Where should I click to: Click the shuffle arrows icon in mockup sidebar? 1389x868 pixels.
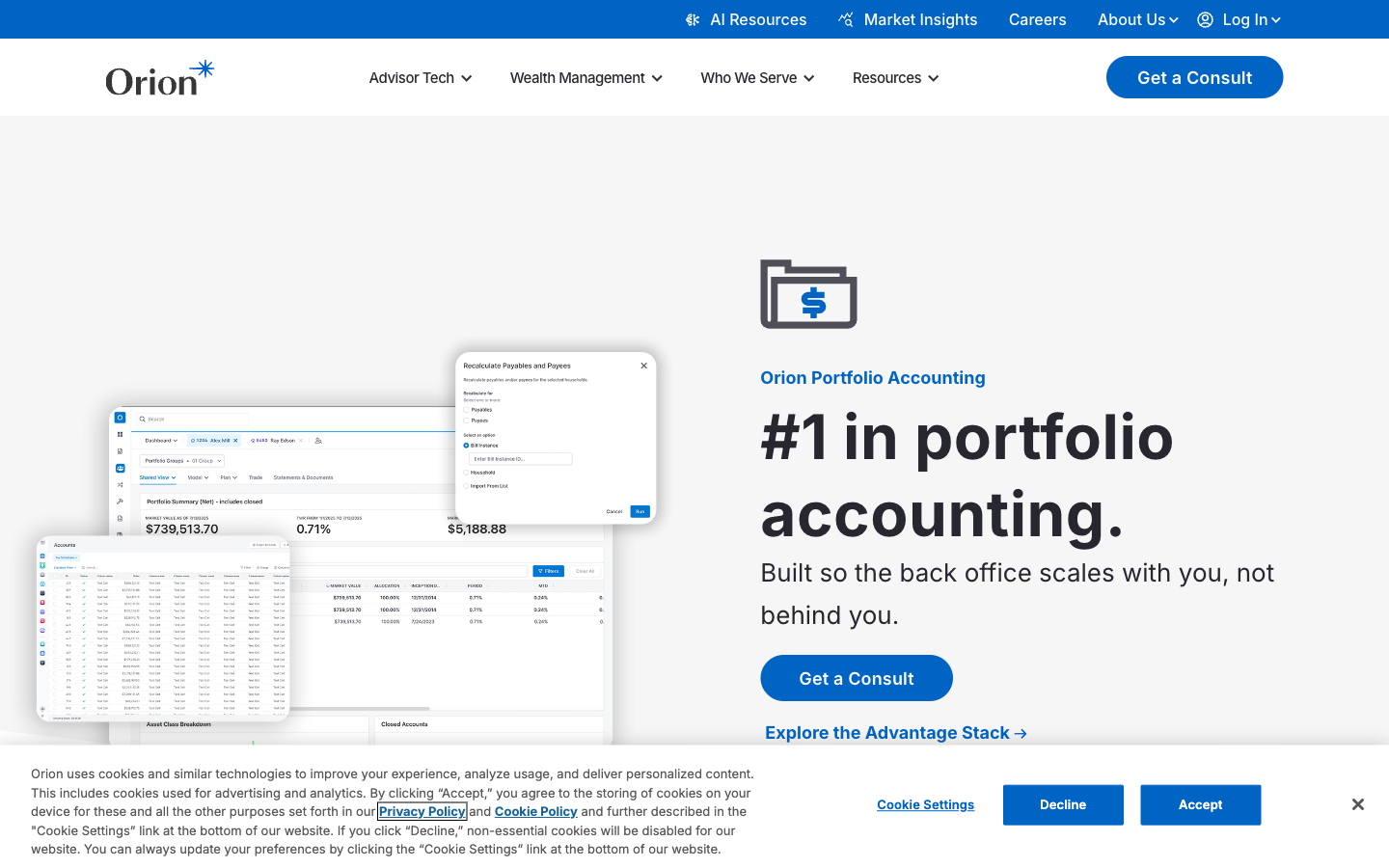(120, 484)
